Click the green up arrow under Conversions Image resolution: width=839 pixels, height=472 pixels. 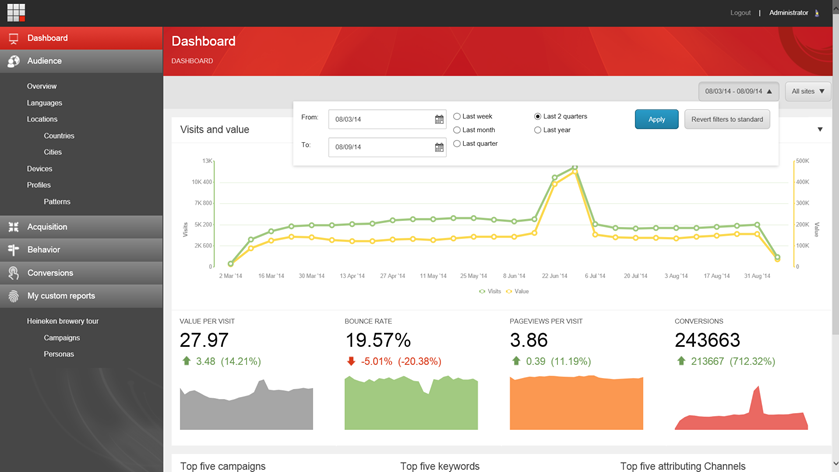681,361
